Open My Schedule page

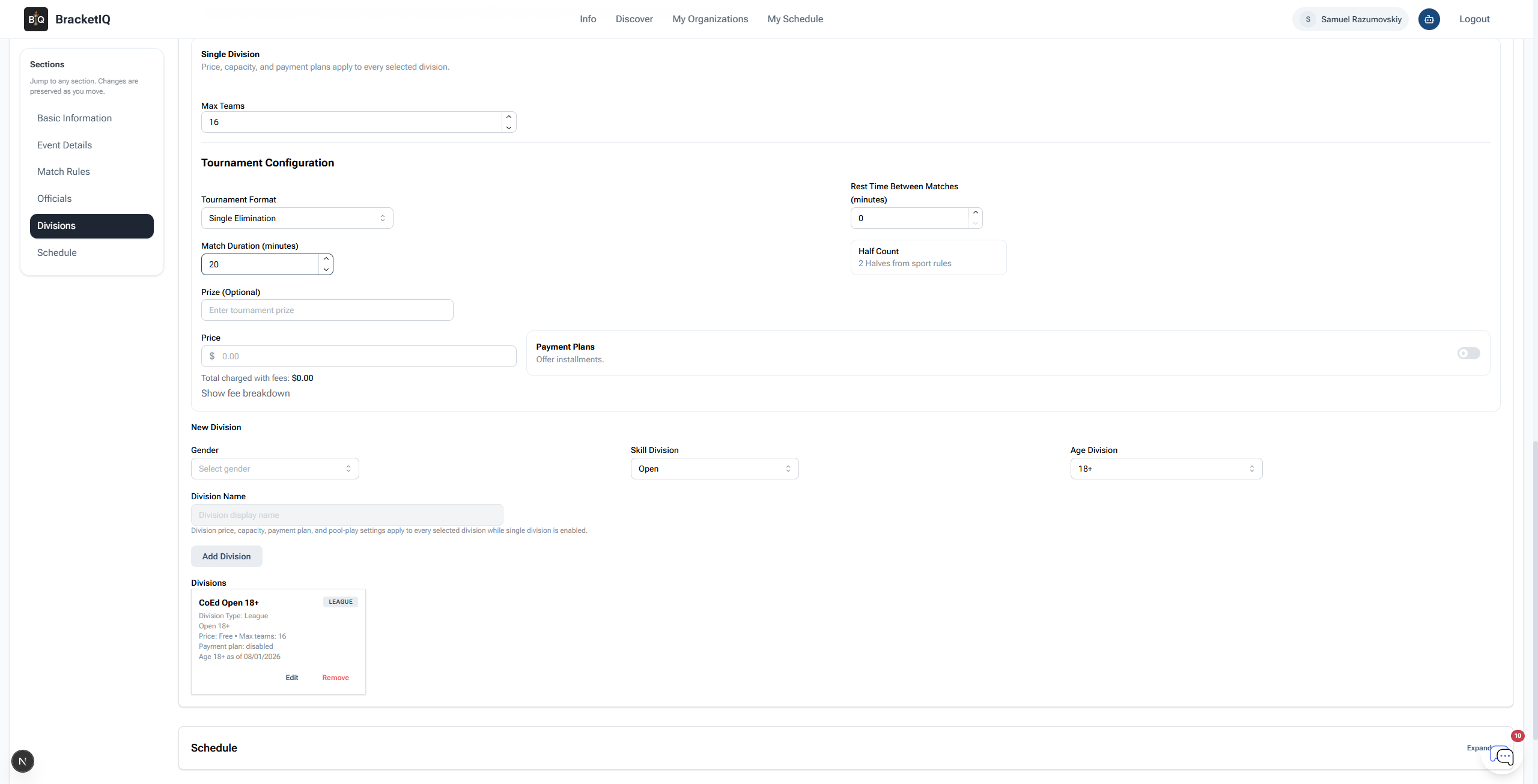(x=795, y=19)
